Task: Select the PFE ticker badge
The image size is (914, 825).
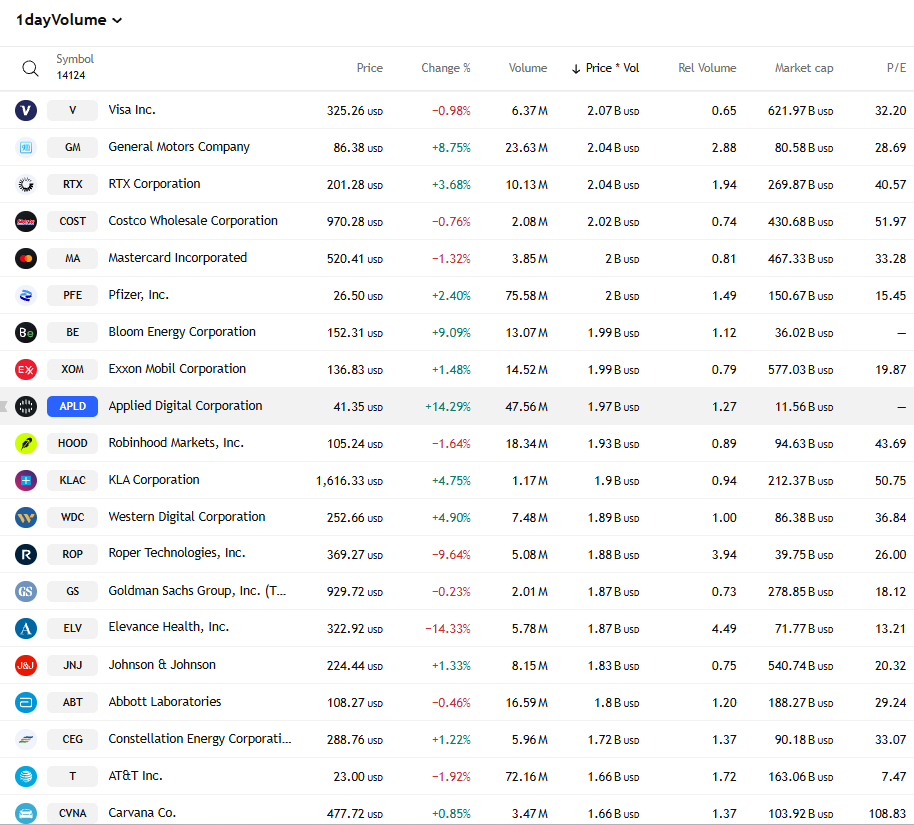Action: click(72, 296)
